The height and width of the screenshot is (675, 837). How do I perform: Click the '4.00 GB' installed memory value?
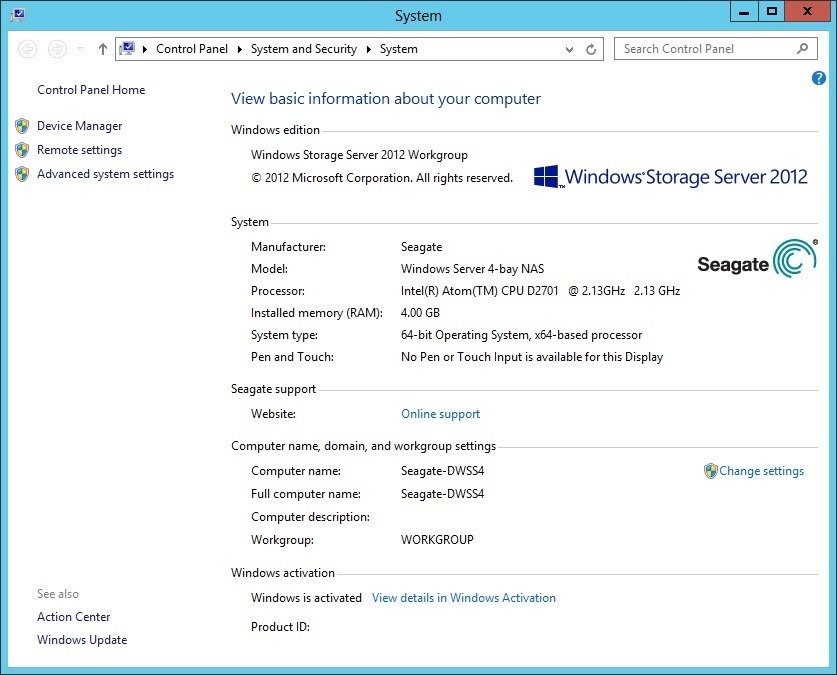420,313
